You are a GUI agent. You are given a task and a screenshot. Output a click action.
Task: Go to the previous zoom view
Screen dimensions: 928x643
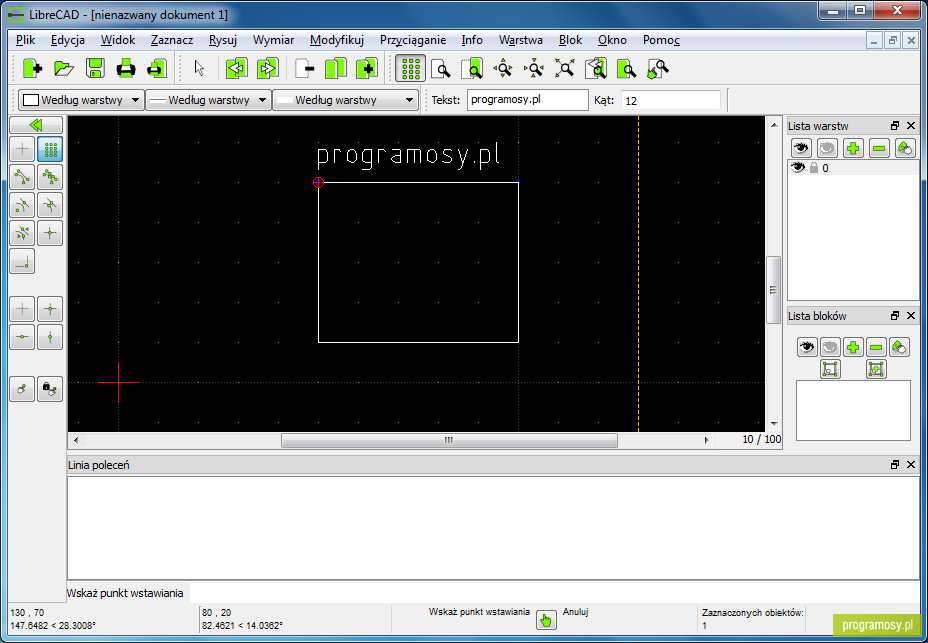[596, 69]
